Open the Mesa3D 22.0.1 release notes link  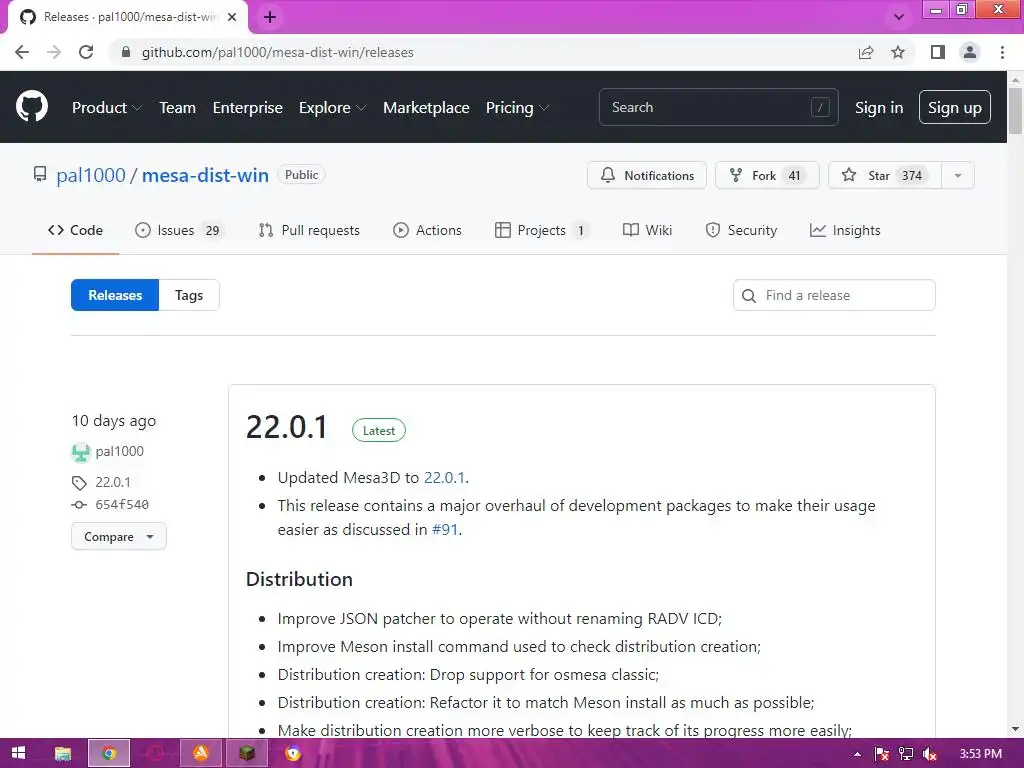[x=444, y=477]
